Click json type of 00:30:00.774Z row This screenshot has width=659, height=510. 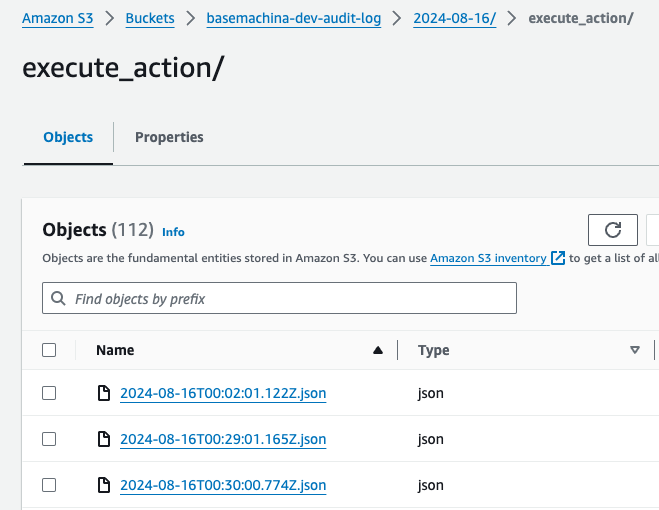tap(431, 485)
